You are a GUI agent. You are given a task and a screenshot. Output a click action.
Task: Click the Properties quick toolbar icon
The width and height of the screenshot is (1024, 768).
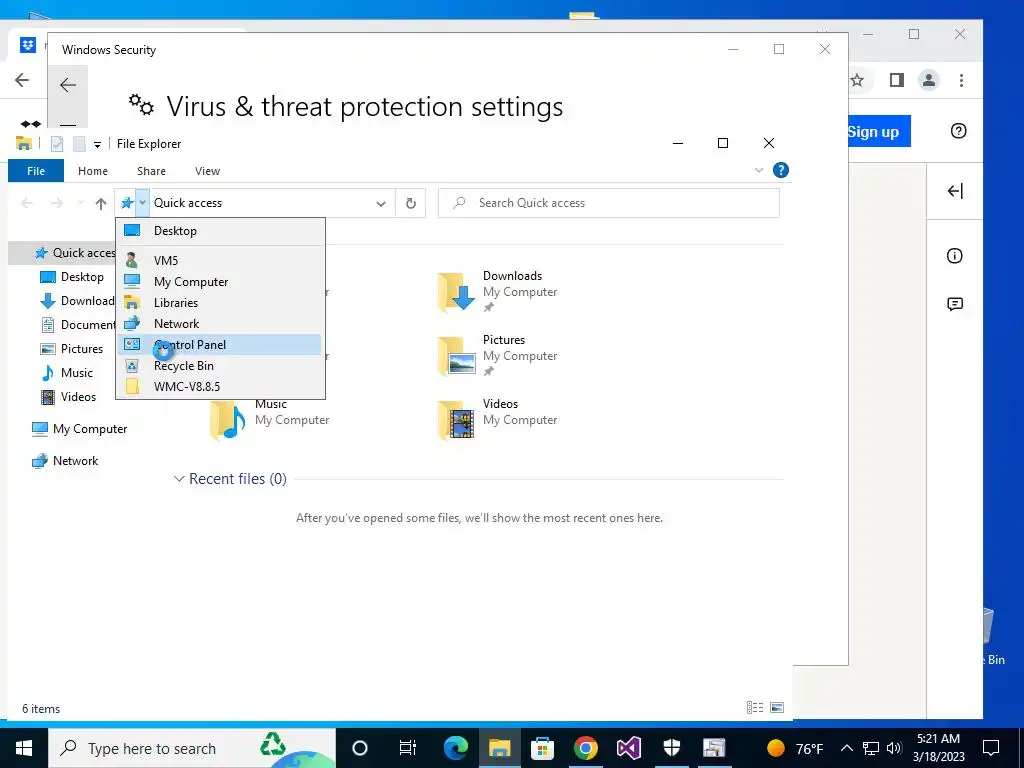(x=57, y=144)
